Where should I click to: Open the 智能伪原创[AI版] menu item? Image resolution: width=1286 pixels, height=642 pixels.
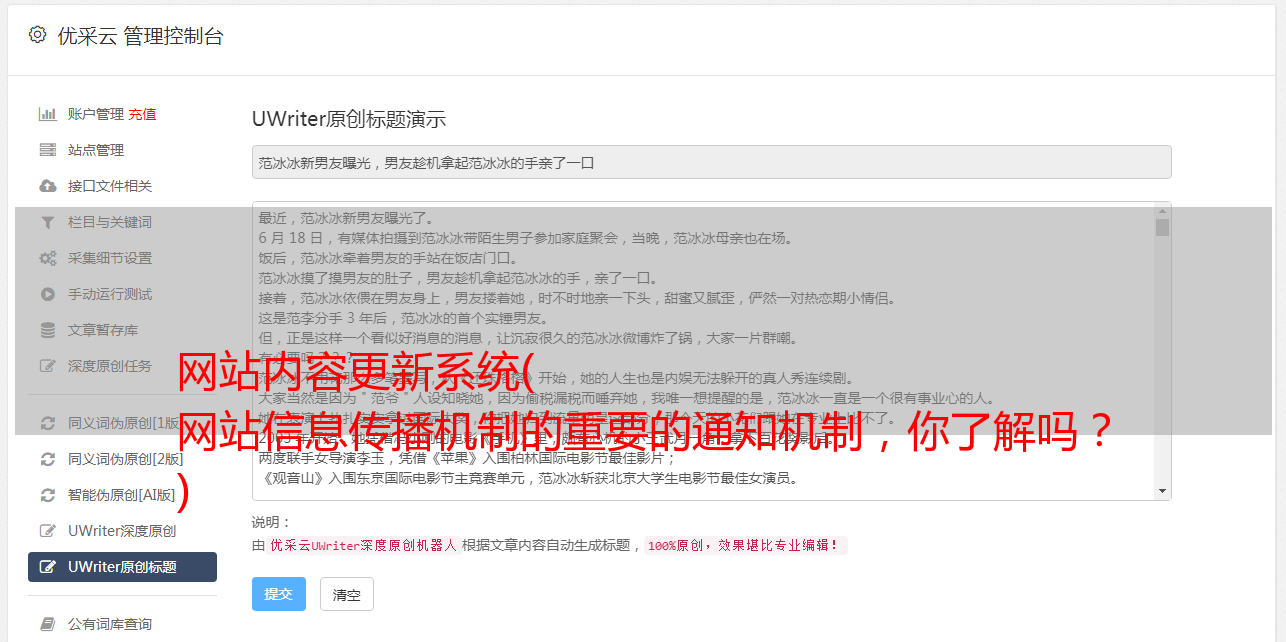pos(122,495)
